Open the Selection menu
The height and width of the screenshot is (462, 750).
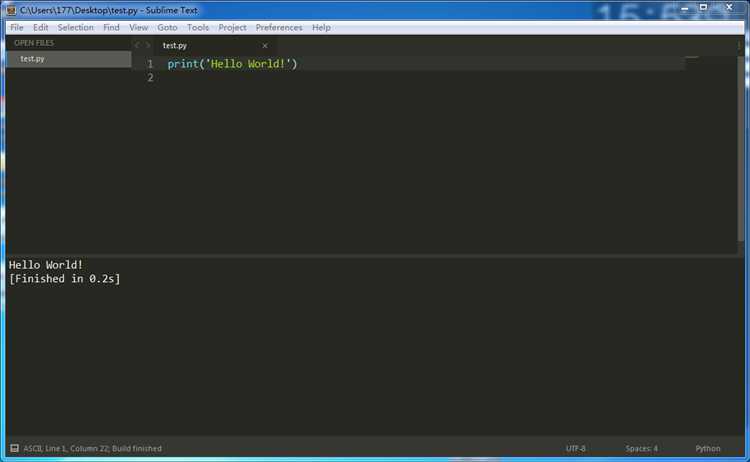pos(75,27)
